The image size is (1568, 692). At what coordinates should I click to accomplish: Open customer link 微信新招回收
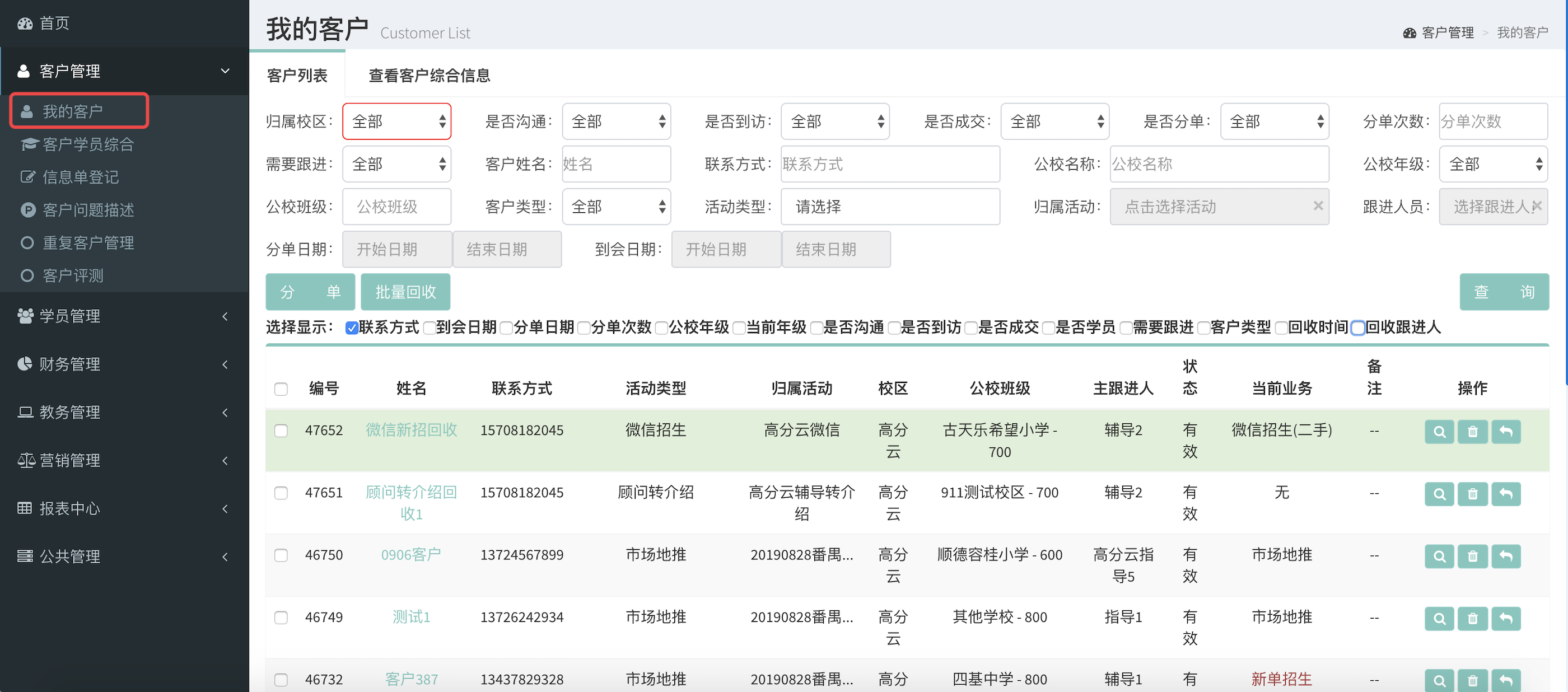(x=411, y=429)
